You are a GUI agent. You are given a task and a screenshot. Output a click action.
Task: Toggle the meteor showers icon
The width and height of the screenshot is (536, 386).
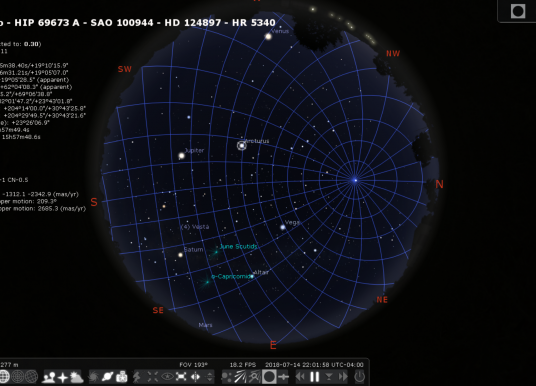click(x=240, y=377)
